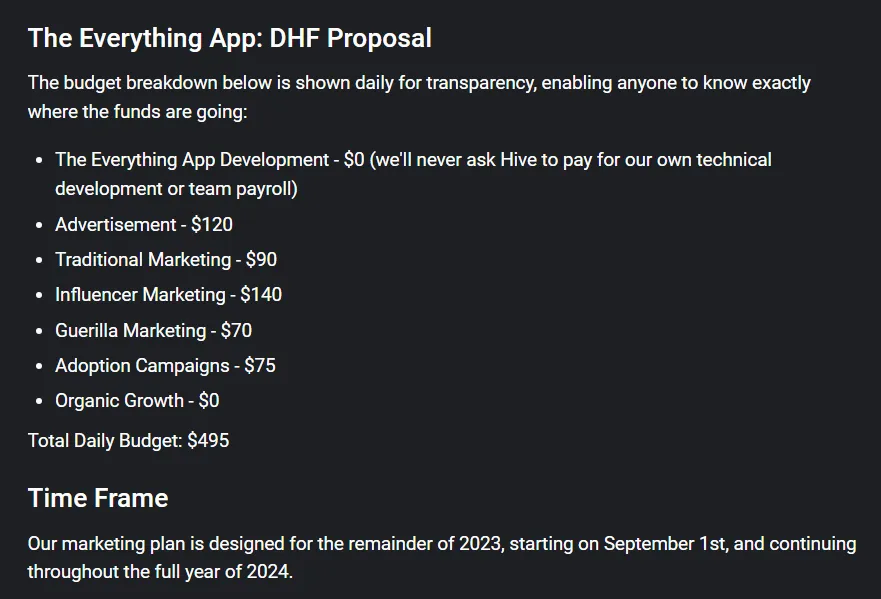Click the heading 'The Everything App: DHF Proposal'

point(230,39)
